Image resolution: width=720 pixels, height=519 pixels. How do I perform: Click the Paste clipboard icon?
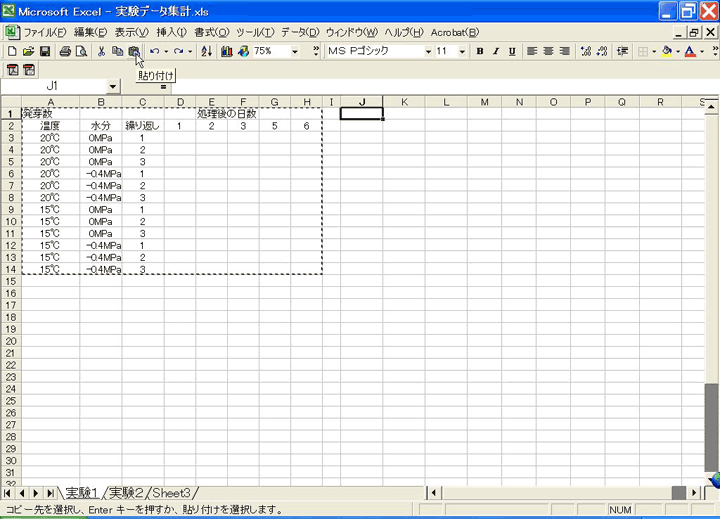(133, 51)
